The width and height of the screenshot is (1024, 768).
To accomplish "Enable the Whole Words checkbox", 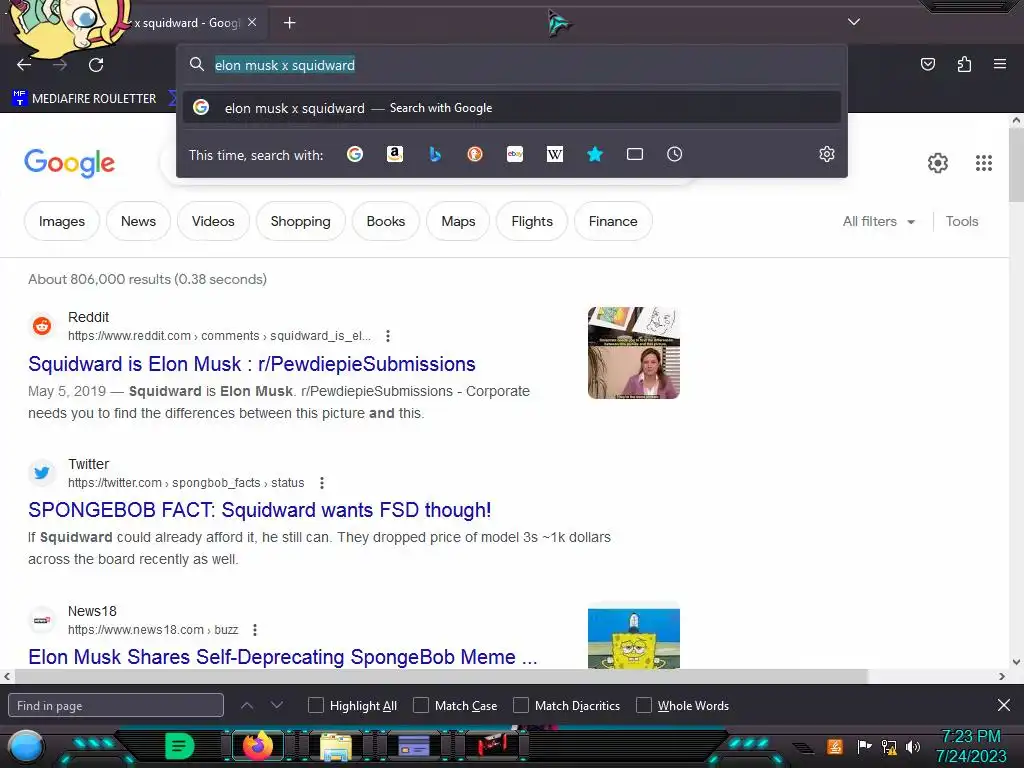I will pyautogui.click(x=644, y=705).
